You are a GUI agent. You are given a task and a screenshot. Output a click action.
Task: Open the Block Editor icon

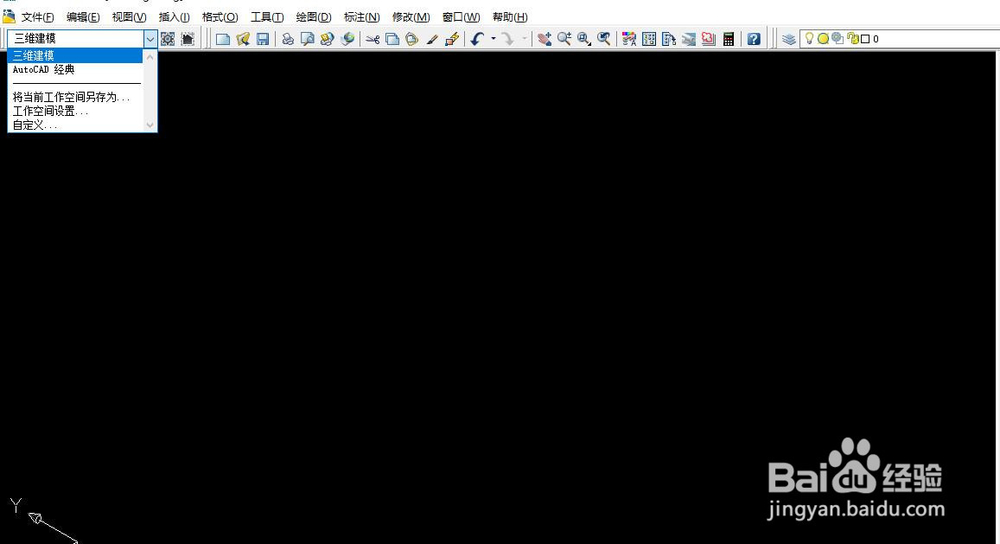pos(452,39)
